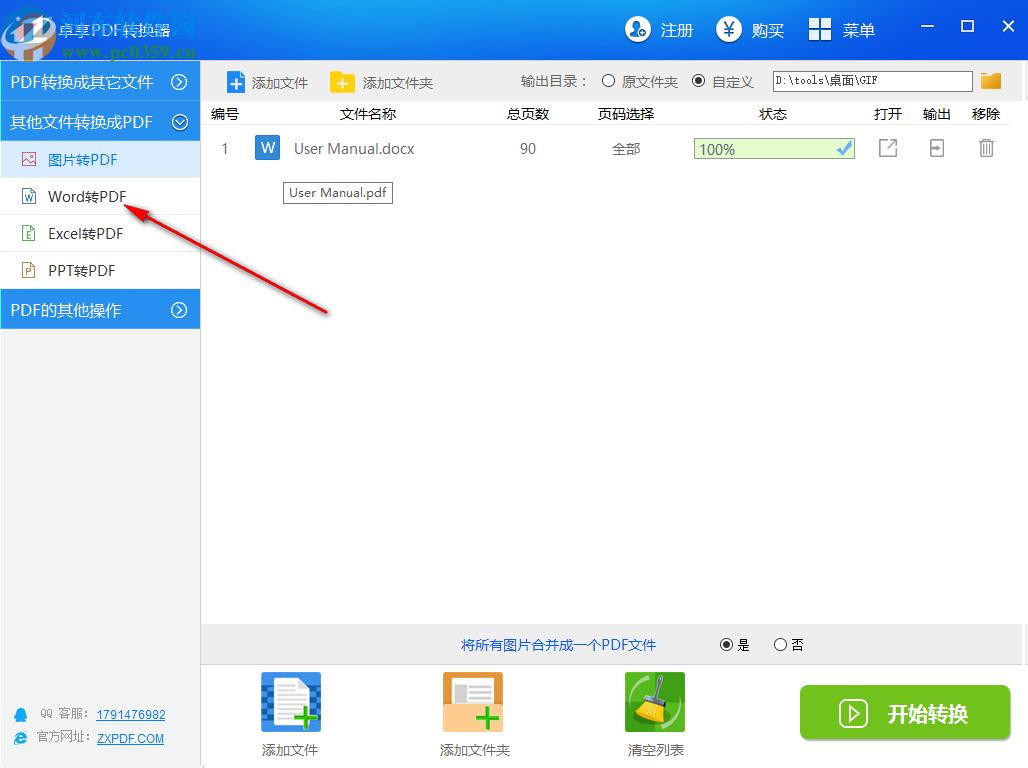Click the blue add file icon in toolbar
Viewport: 1028px width, 768px height.
click(235, 83)
